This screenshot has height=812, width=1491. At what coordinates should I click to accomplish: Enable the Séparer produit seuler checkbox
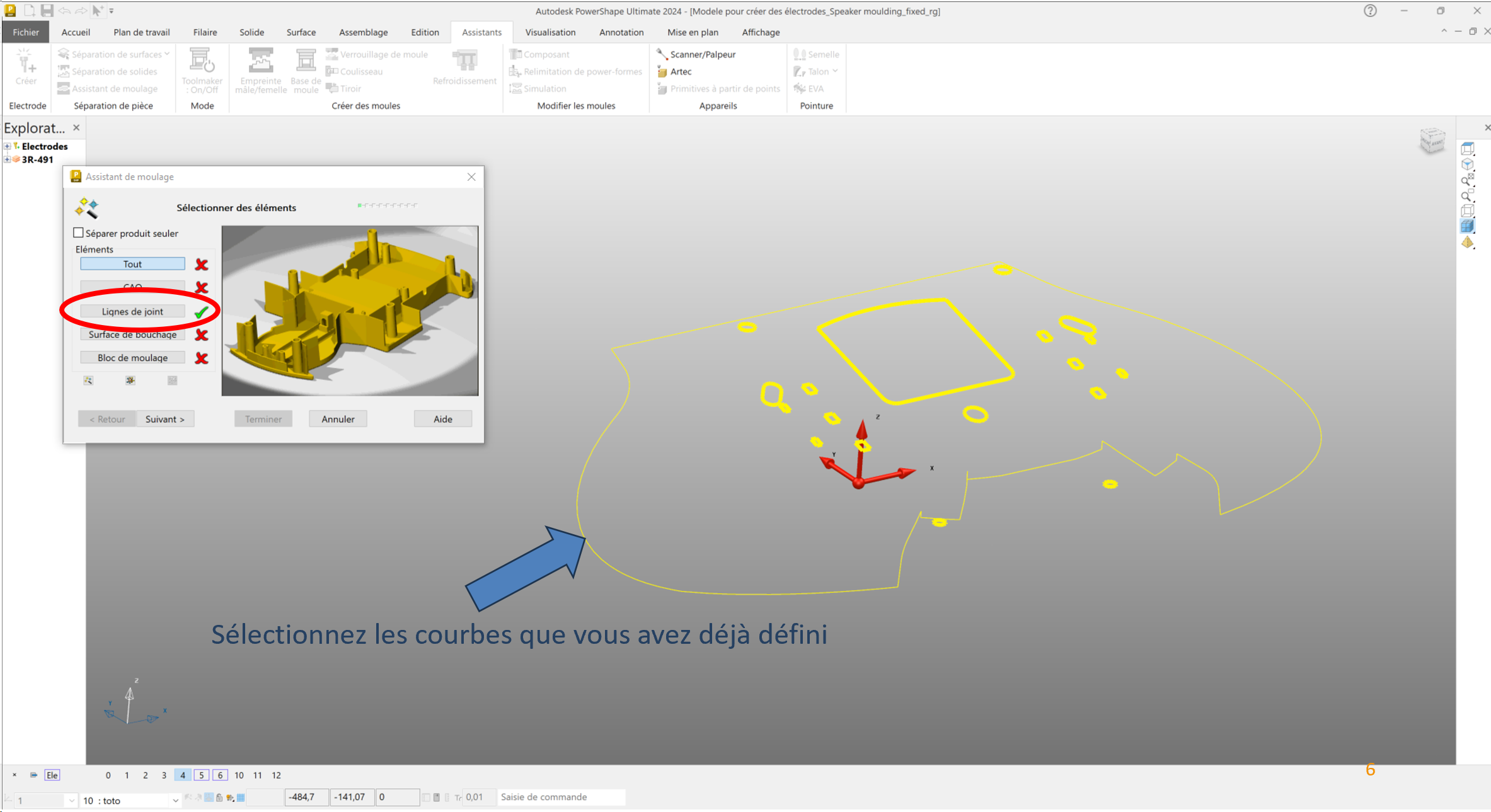tap(79, 233)
